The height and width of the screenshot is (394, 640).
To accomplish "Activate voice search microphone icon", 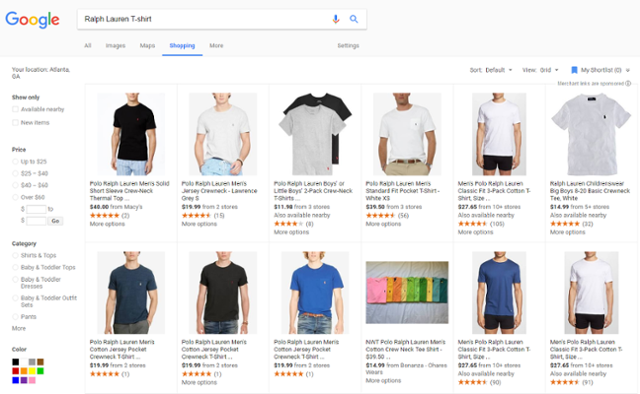I will click(336, 19).
